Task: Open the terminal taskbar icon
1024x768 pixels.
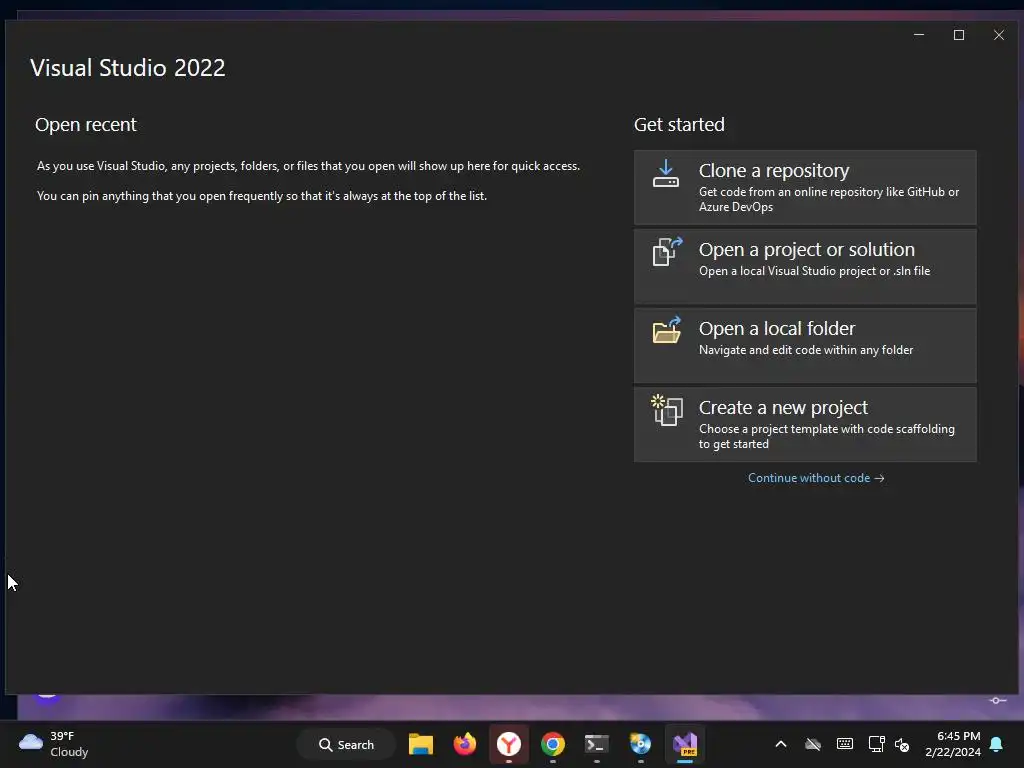Action: (596, 744)
